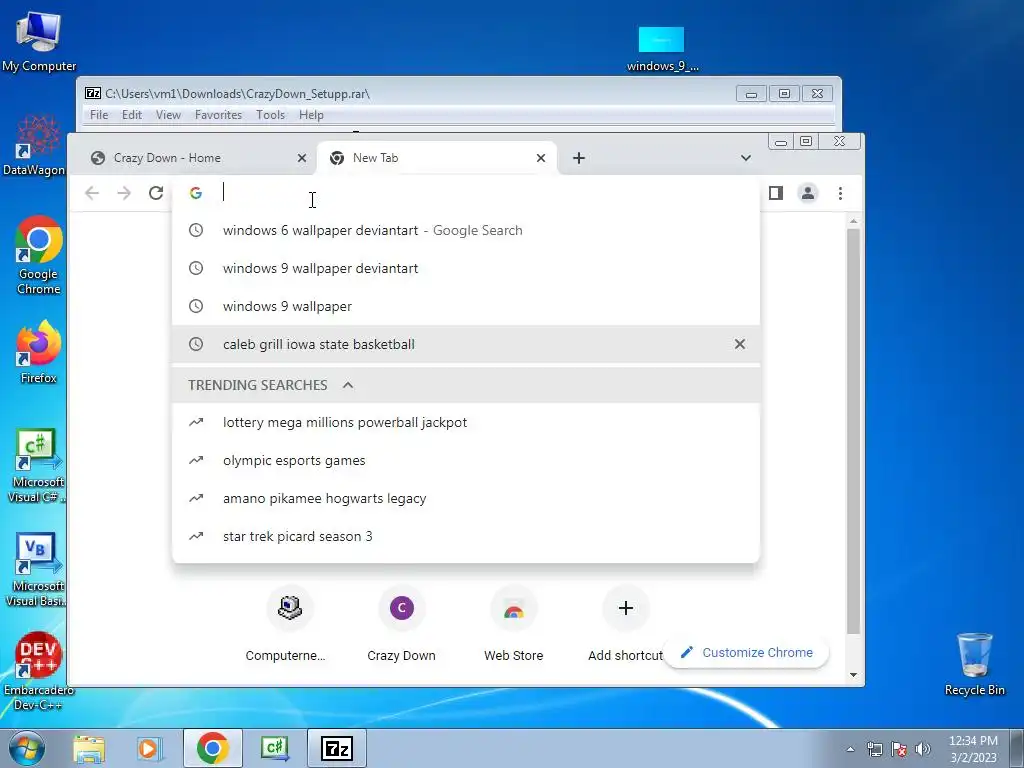Open the Computerne... shortcut tile
This screenshot has width=1024, height=768.
290,625
